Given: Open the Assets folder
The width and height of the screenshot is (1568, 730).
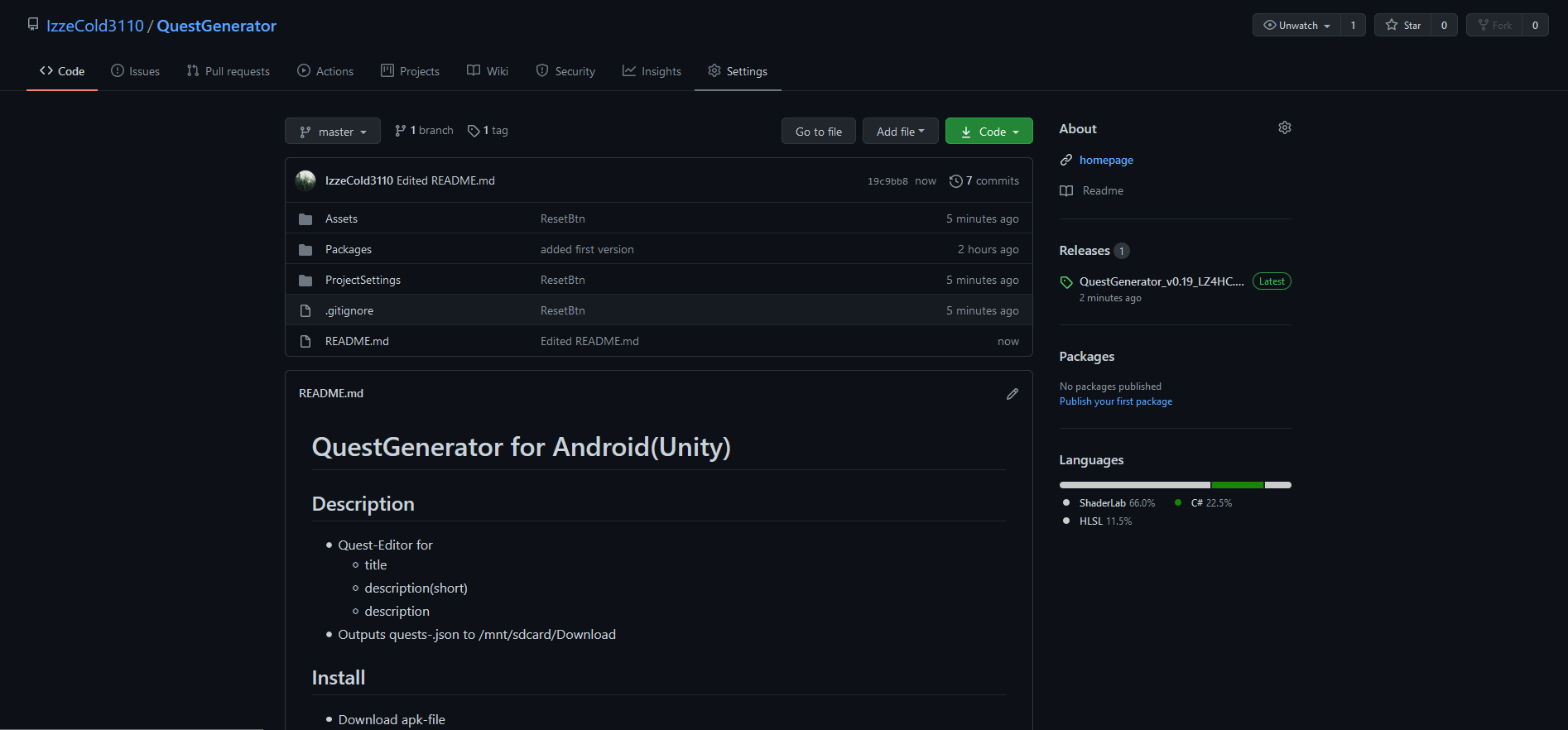Looking at the screenshot, I should tap(341, 219).
